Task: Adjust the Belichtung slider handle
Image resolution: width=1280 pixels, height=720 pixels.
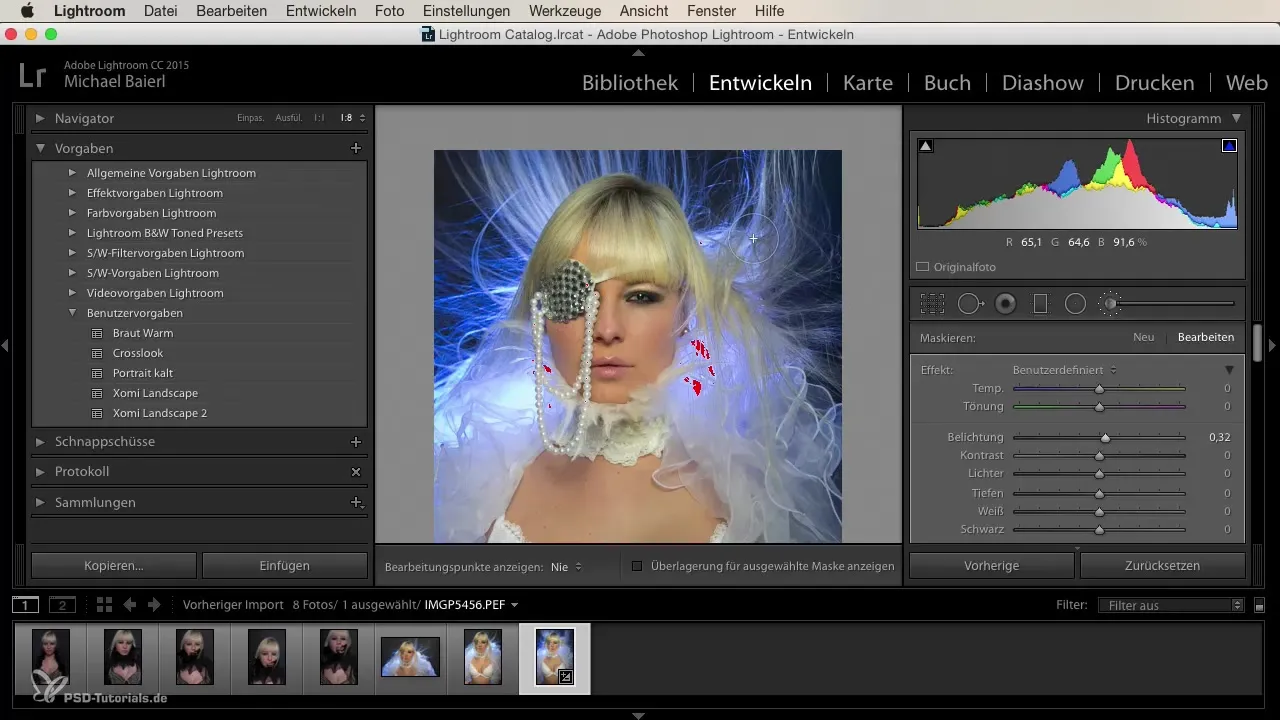Action: click(1106, 437)
